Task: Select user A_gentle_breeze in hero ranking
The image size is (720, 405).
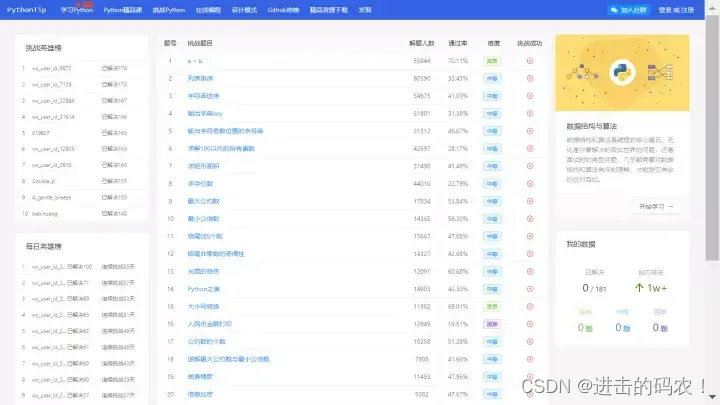Action: coord(51,197)
